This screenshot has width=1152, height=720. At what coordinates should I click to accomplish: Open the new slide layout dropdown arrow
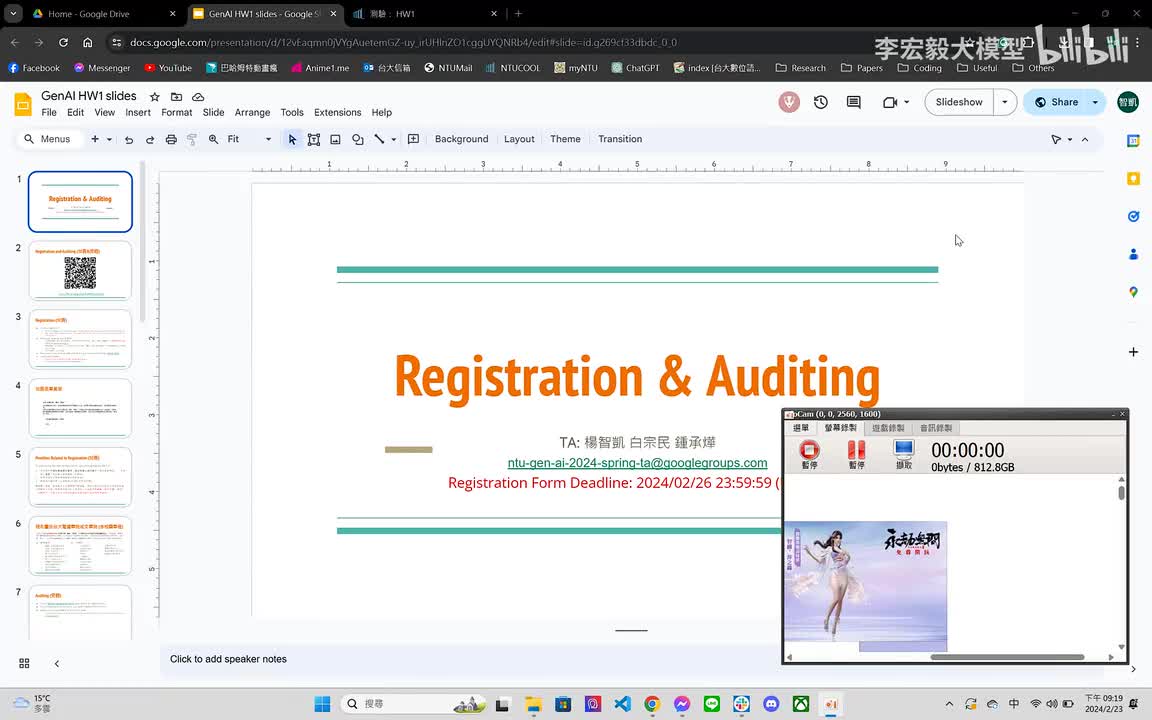point(109,139)
